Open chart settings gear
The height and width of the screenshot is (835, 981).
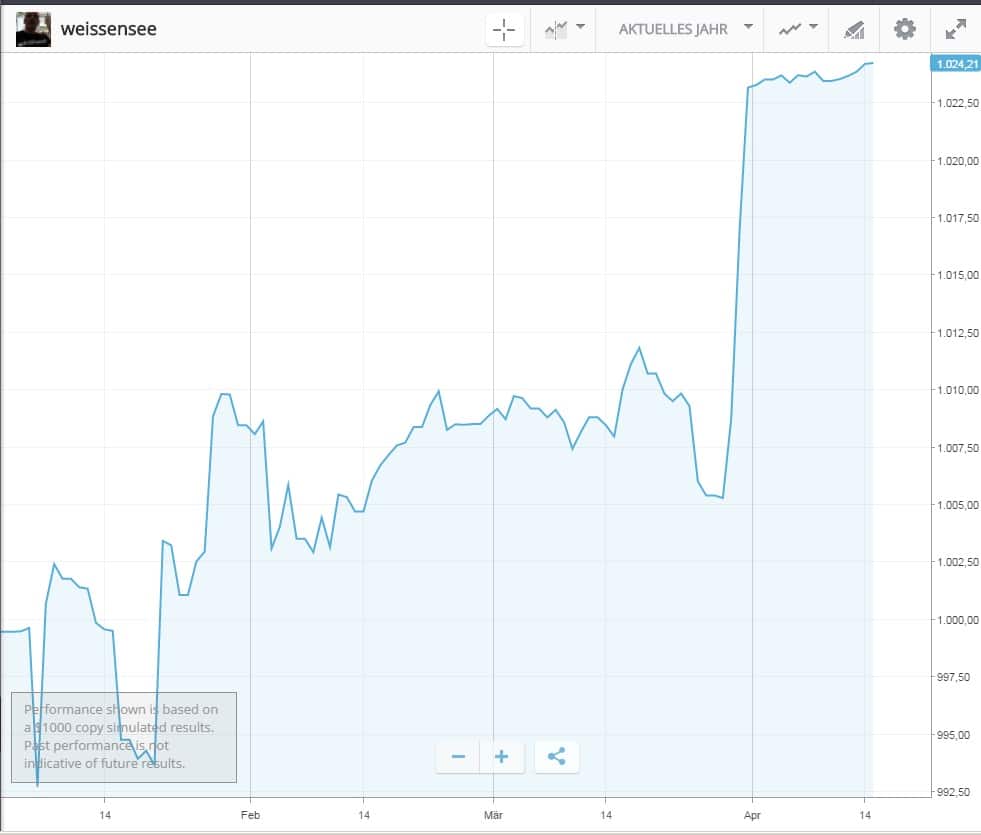905,29
